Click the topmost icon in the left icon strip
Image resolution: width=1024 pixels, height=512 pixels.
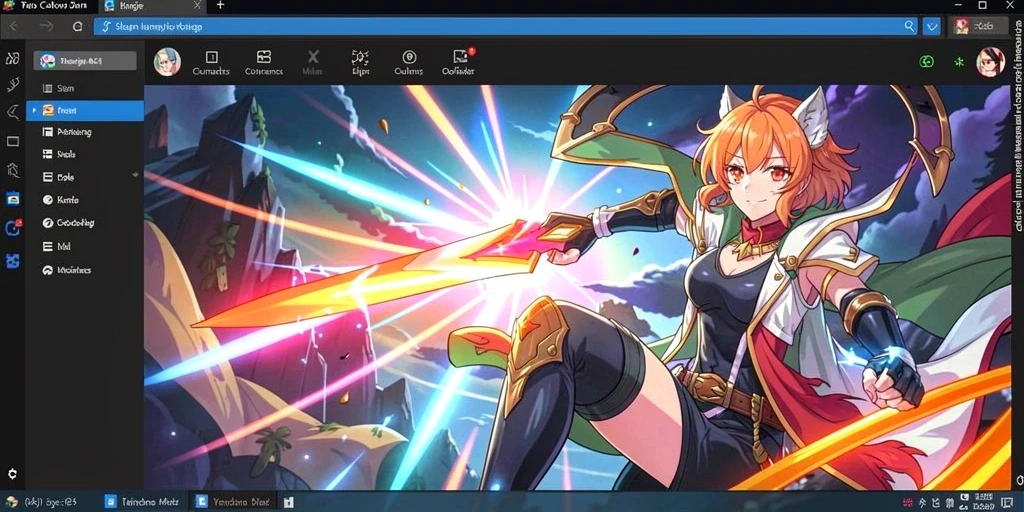point(12,59)
